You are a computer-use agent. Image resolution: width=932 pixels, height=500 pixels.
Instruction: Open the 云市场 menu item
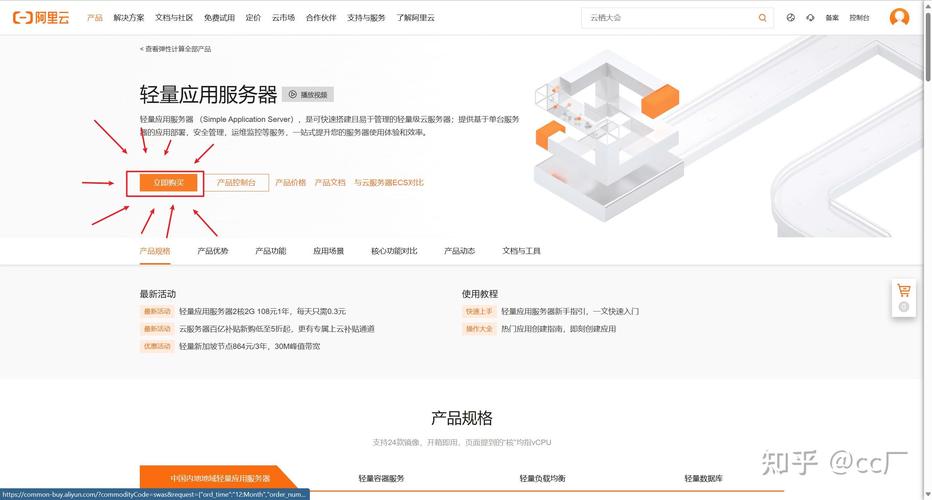[284, 18]
